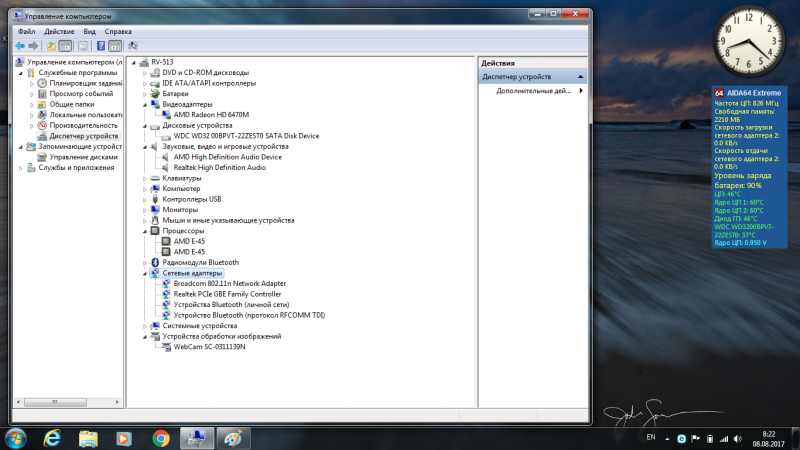Click the blue Help icon in the toolbar

coord(100,46)
